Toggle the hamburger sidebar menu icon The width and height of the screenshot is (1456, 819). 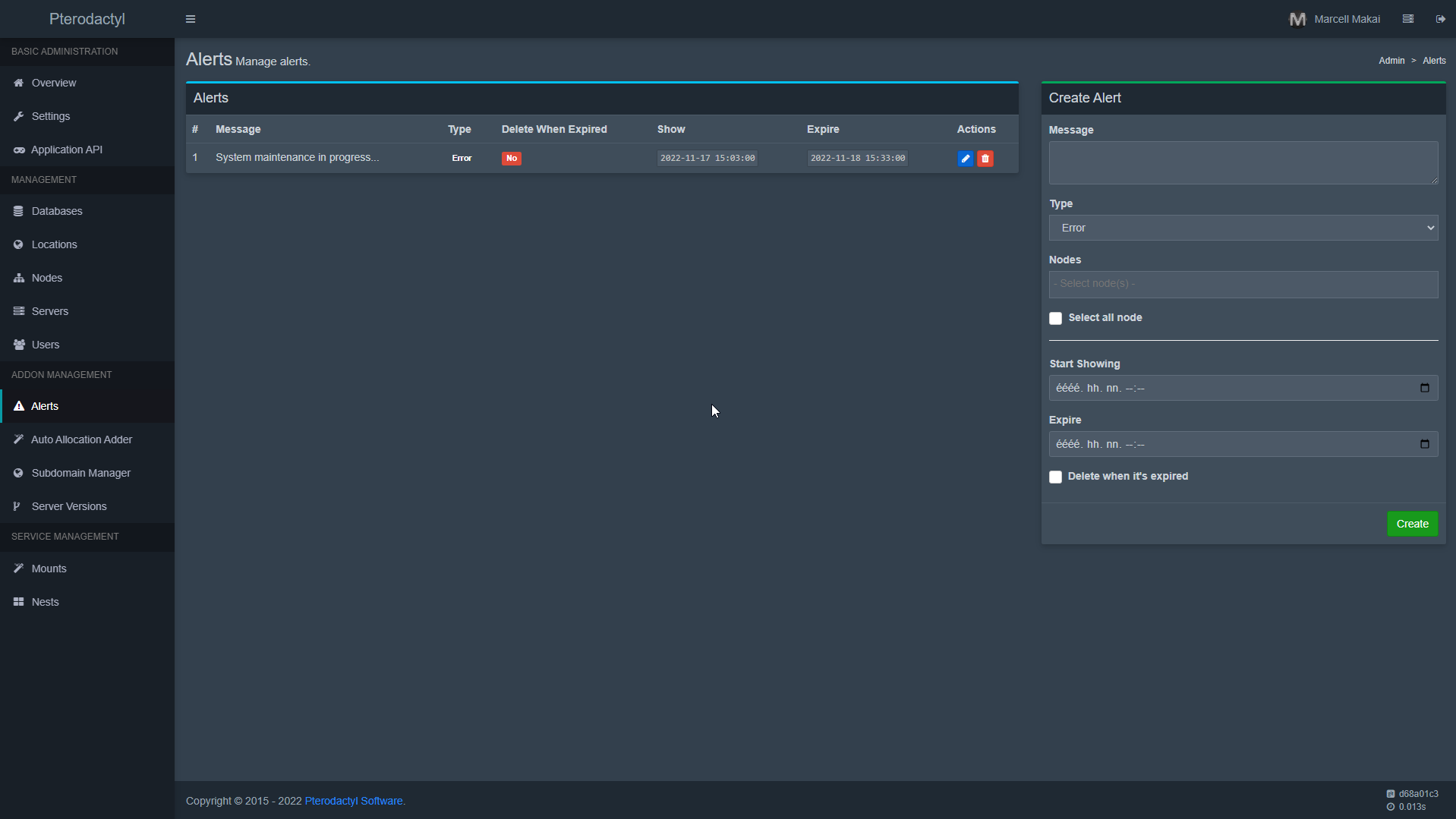click(x=191, y=19)
